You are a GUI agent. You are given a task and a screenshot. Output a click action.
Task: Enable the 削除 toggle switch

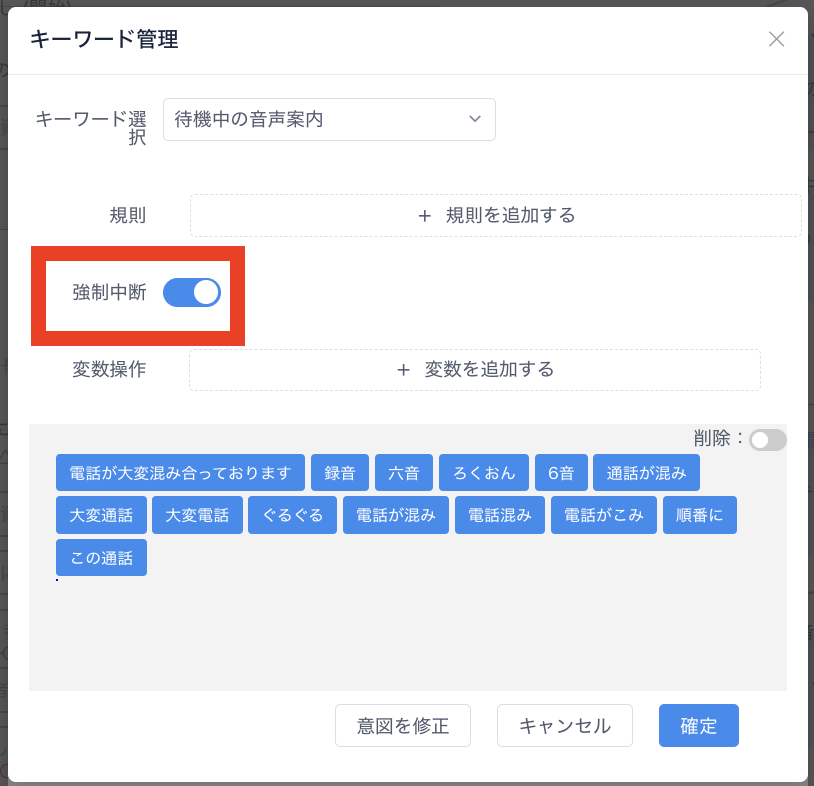click(x=767, y=440)
